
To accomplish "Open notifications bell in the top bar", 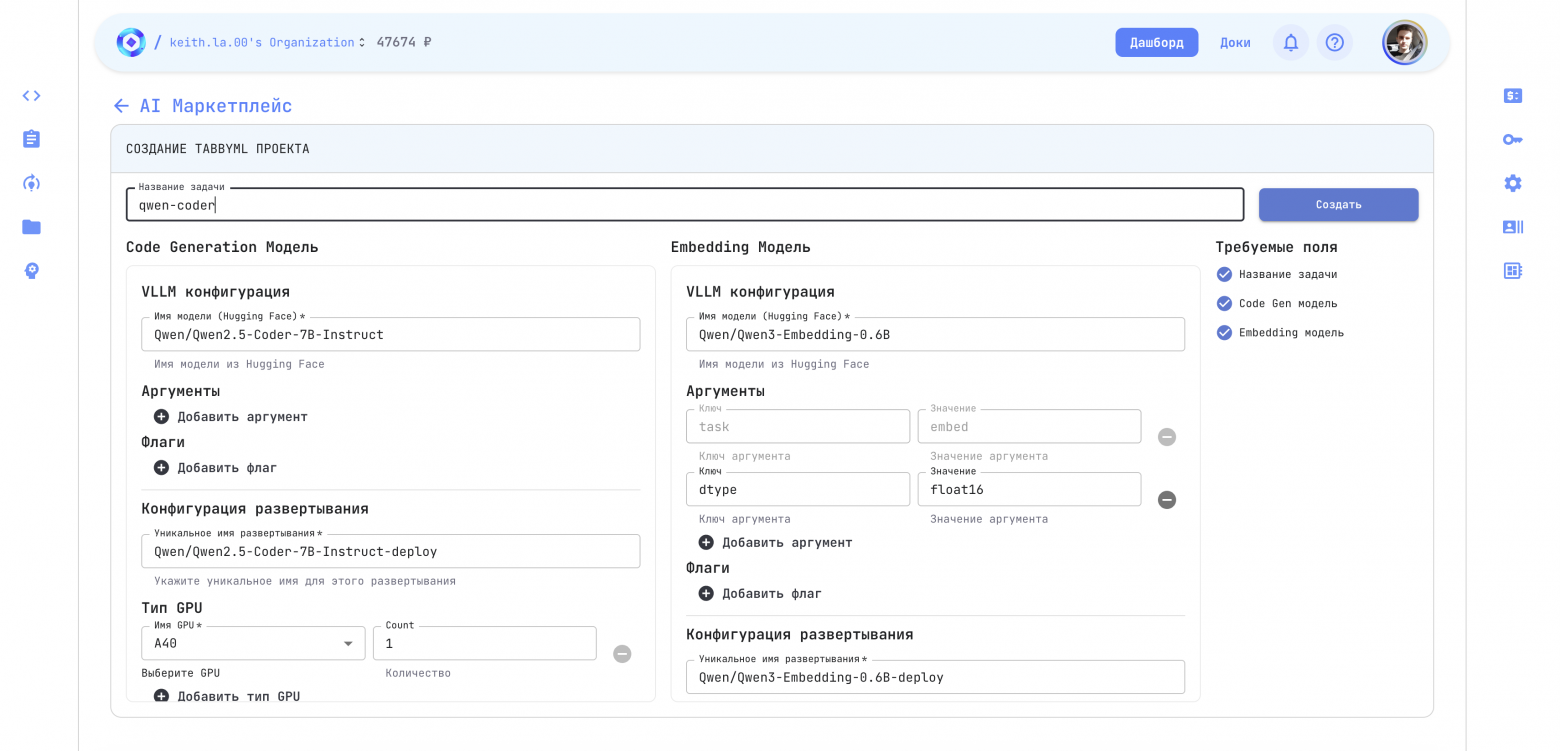I will click(1290, 42).
